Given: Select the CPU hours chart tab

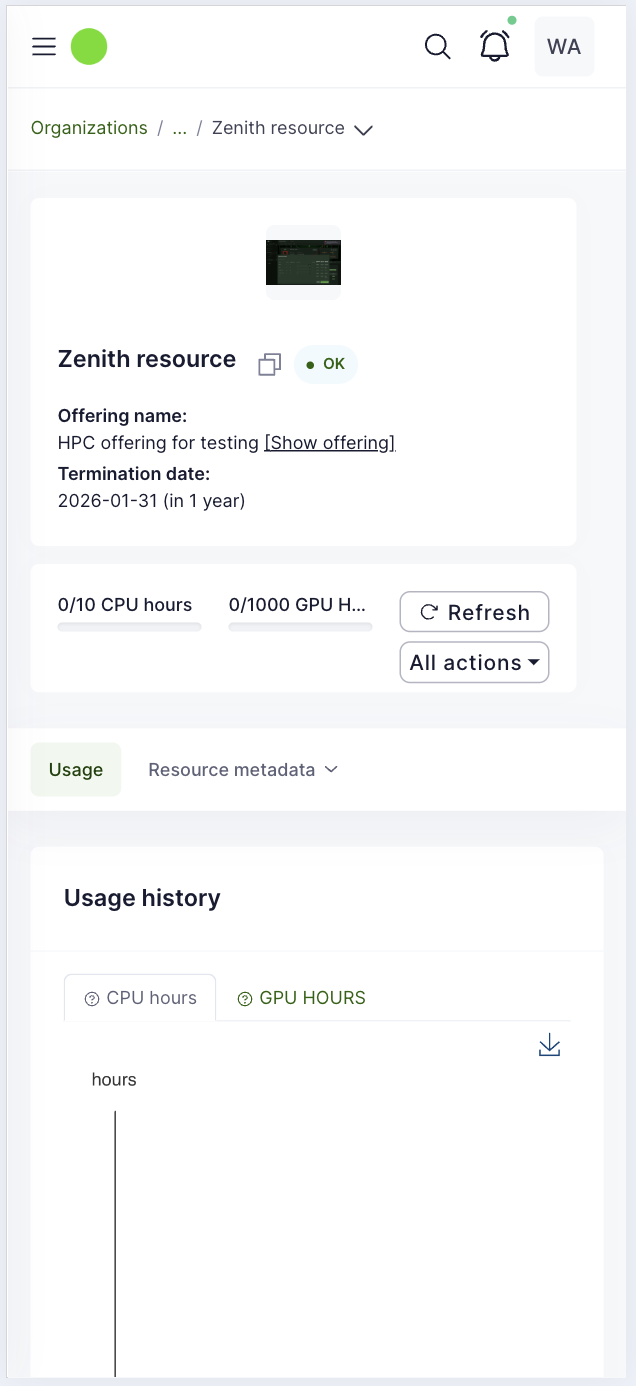Looking at the screenshot, I should click(140, 998).
